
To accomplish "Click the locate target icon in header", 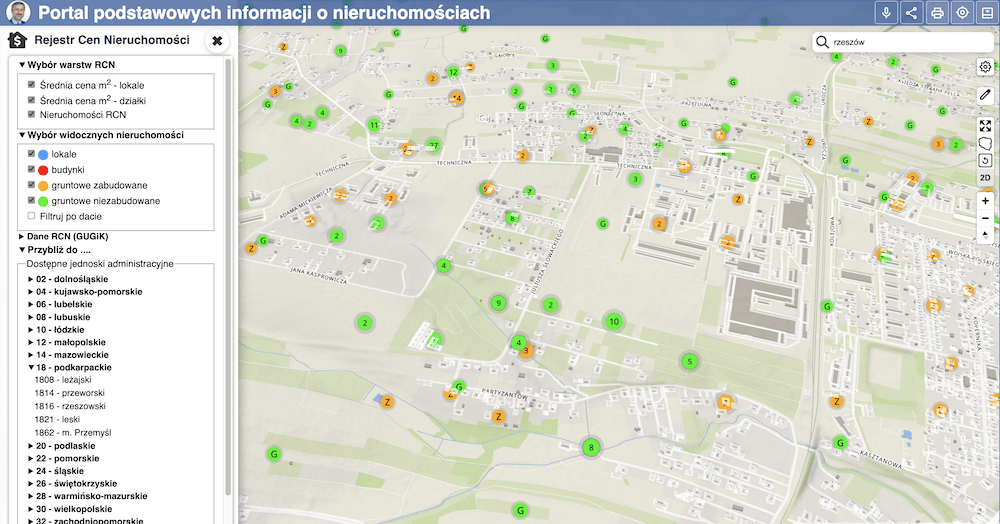I will 963,13.
